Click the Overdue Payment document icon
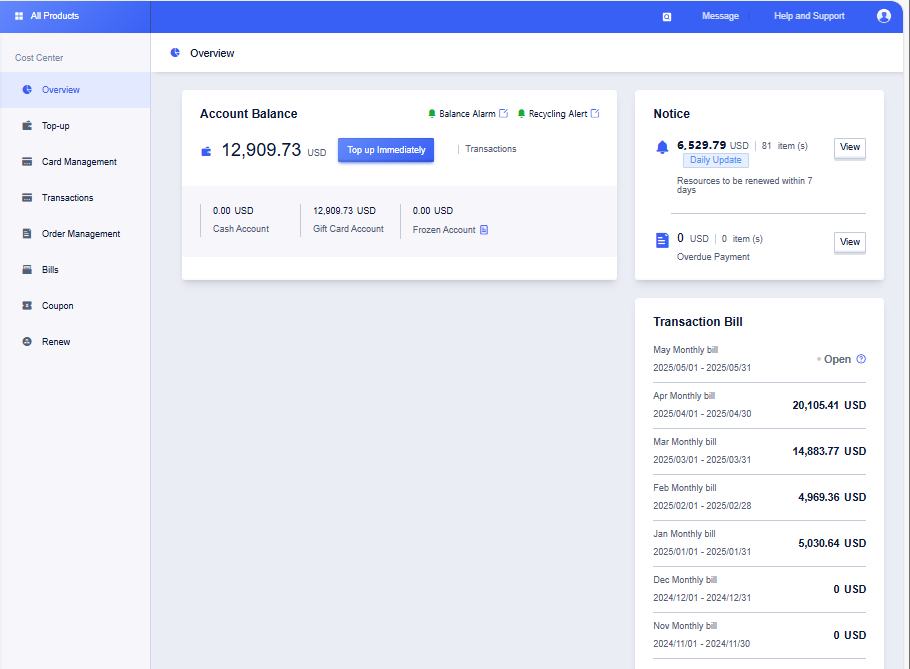Viewport: 910px width, 669px height. click(662, 240)
